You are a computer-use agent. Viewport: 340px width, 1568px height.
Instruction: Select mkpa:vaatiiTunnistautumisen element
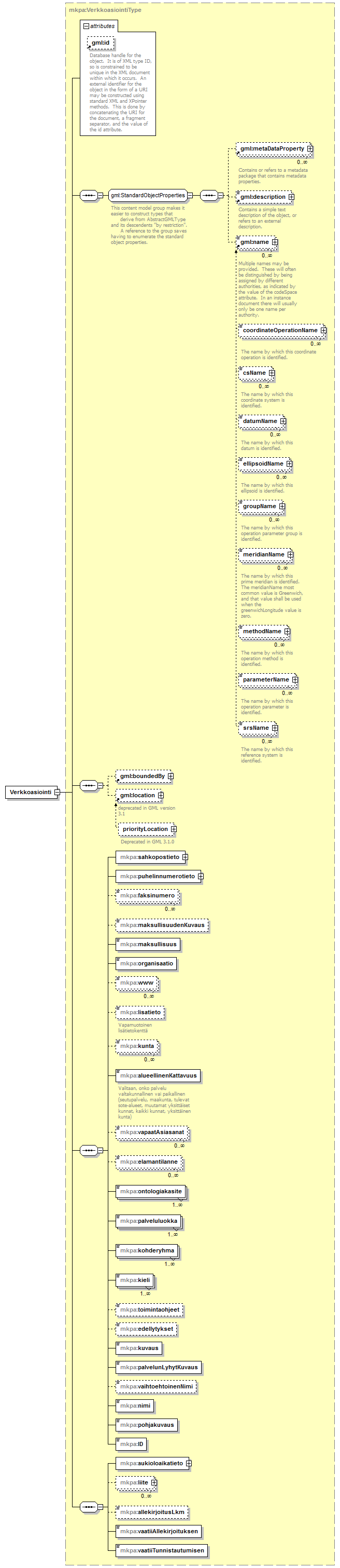point(162,1550)
